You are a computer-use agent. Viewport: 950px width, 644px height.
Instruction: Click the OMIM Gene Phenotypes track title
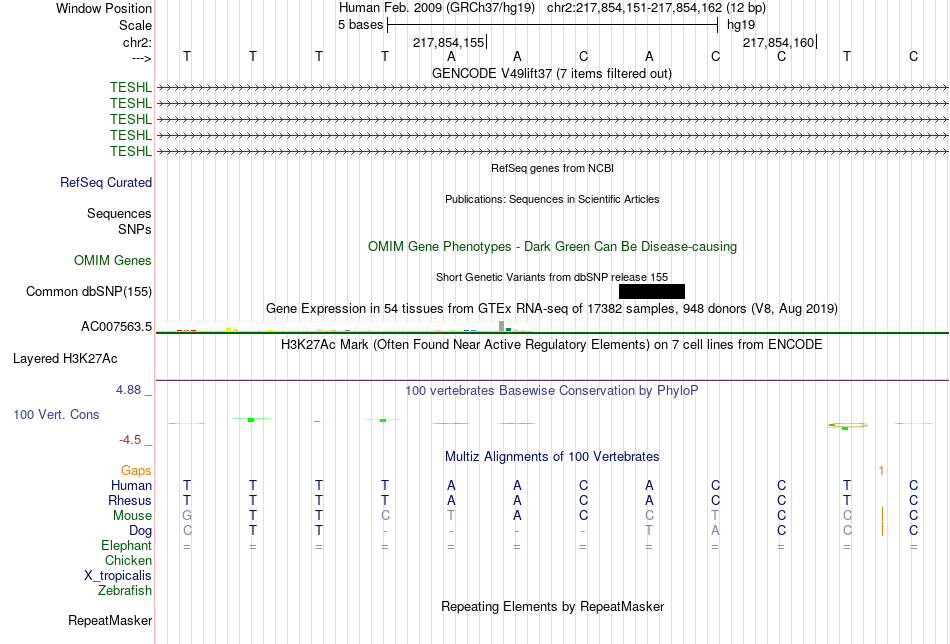[x=552, y=247]
